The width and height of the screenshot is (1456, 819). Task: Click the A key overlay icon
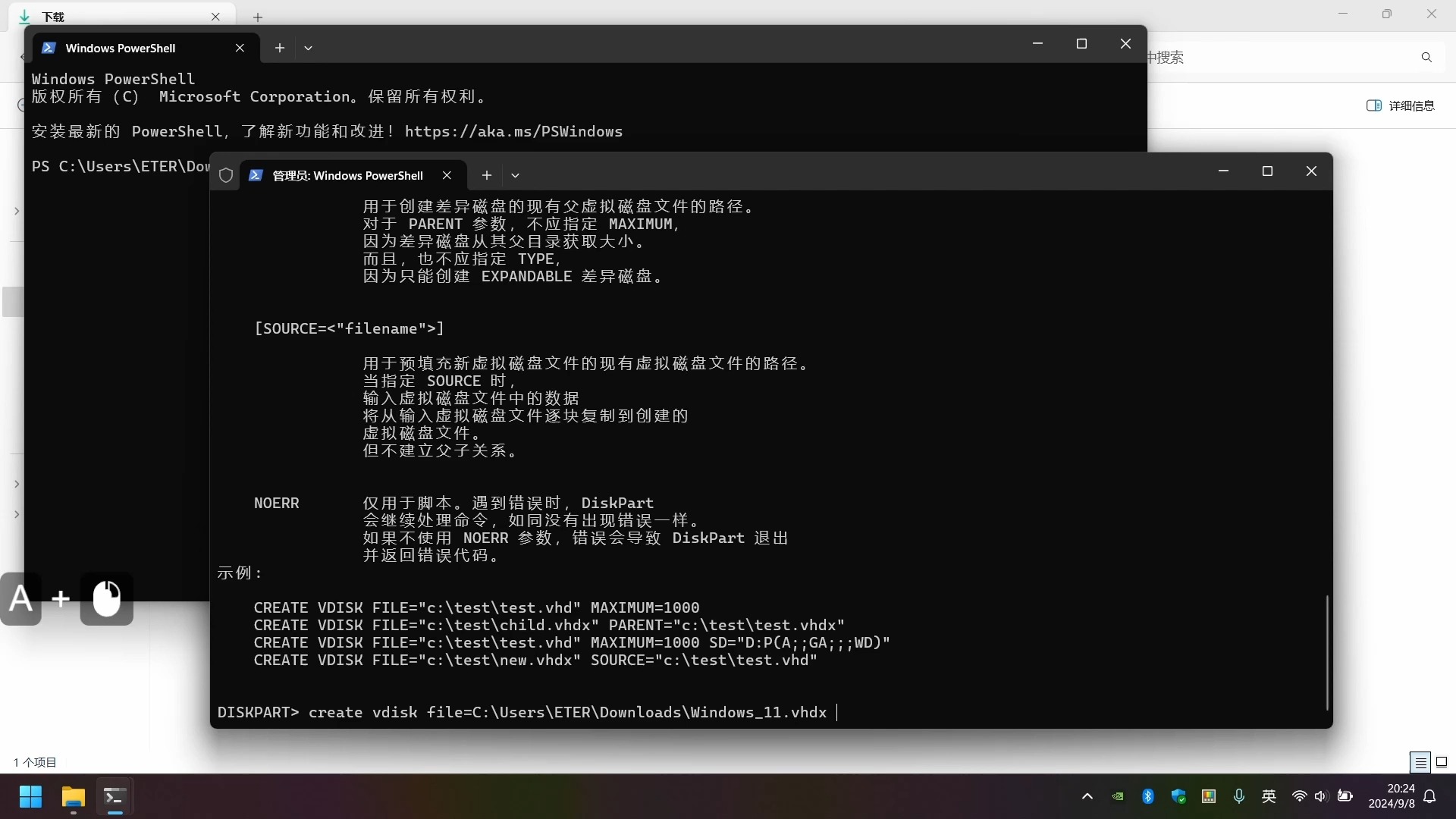(x=21, y=598)
